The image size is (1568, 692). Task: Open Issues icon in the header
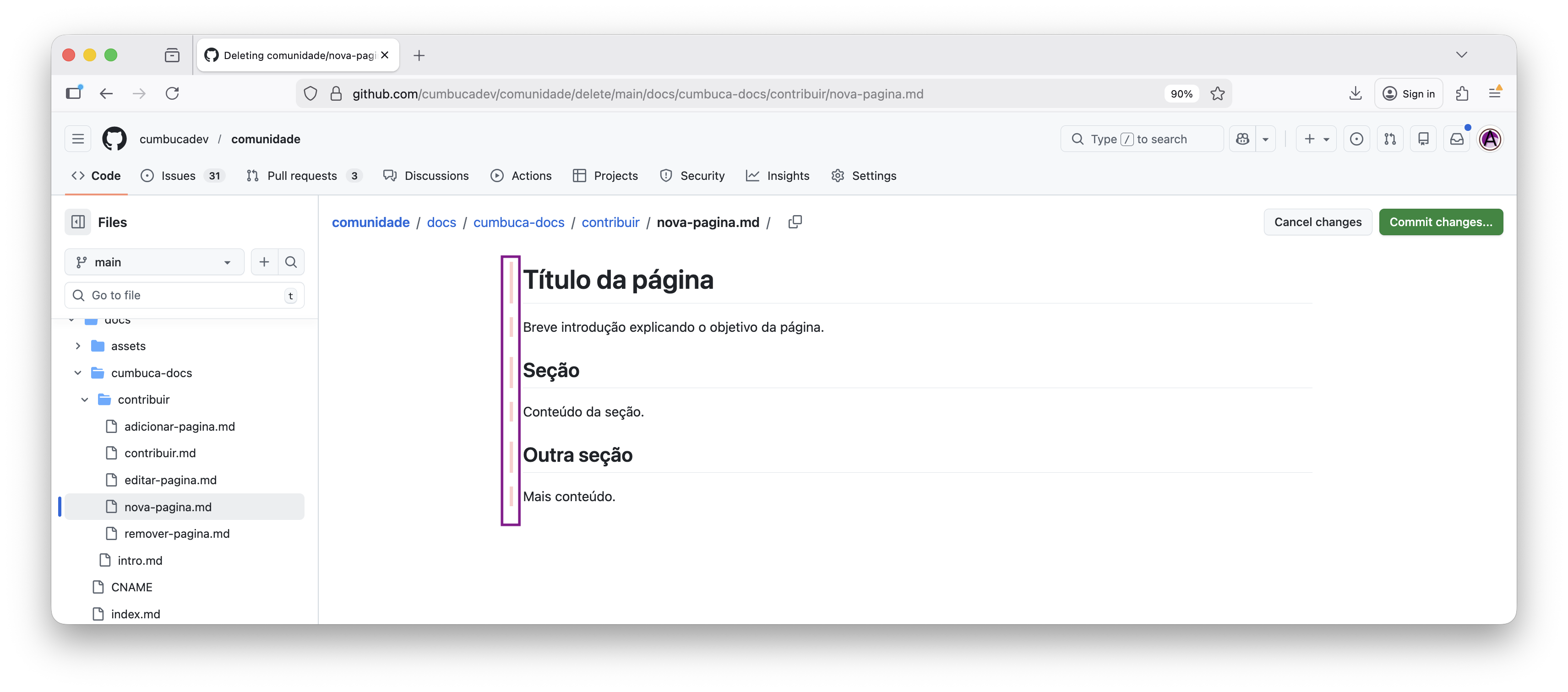click(x=1357, y=139)
